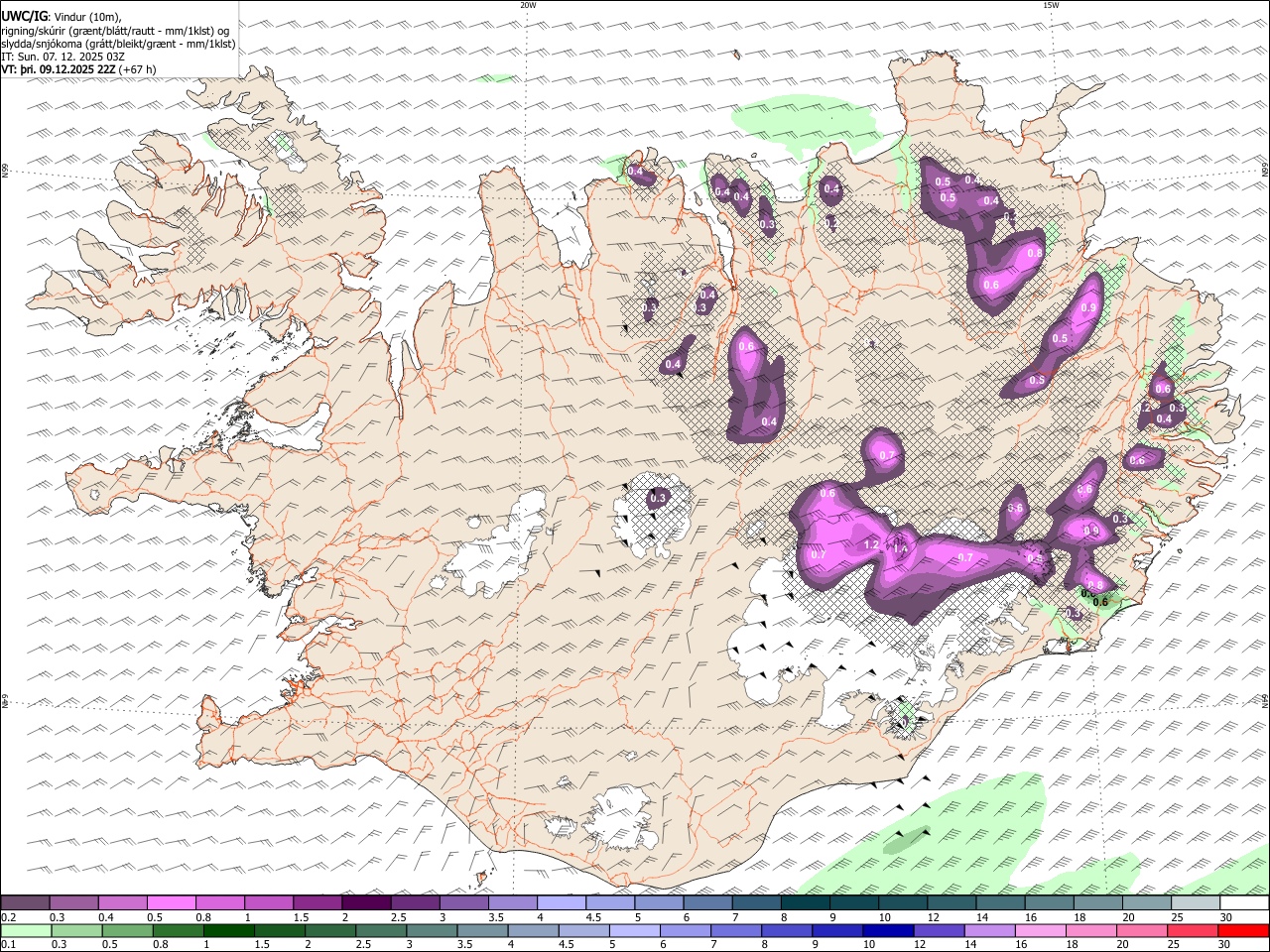This screenshot has height=952, width=1270.
Task: Pick the darkest purple 2 swatch in snow scale
Action: [366, 903]
